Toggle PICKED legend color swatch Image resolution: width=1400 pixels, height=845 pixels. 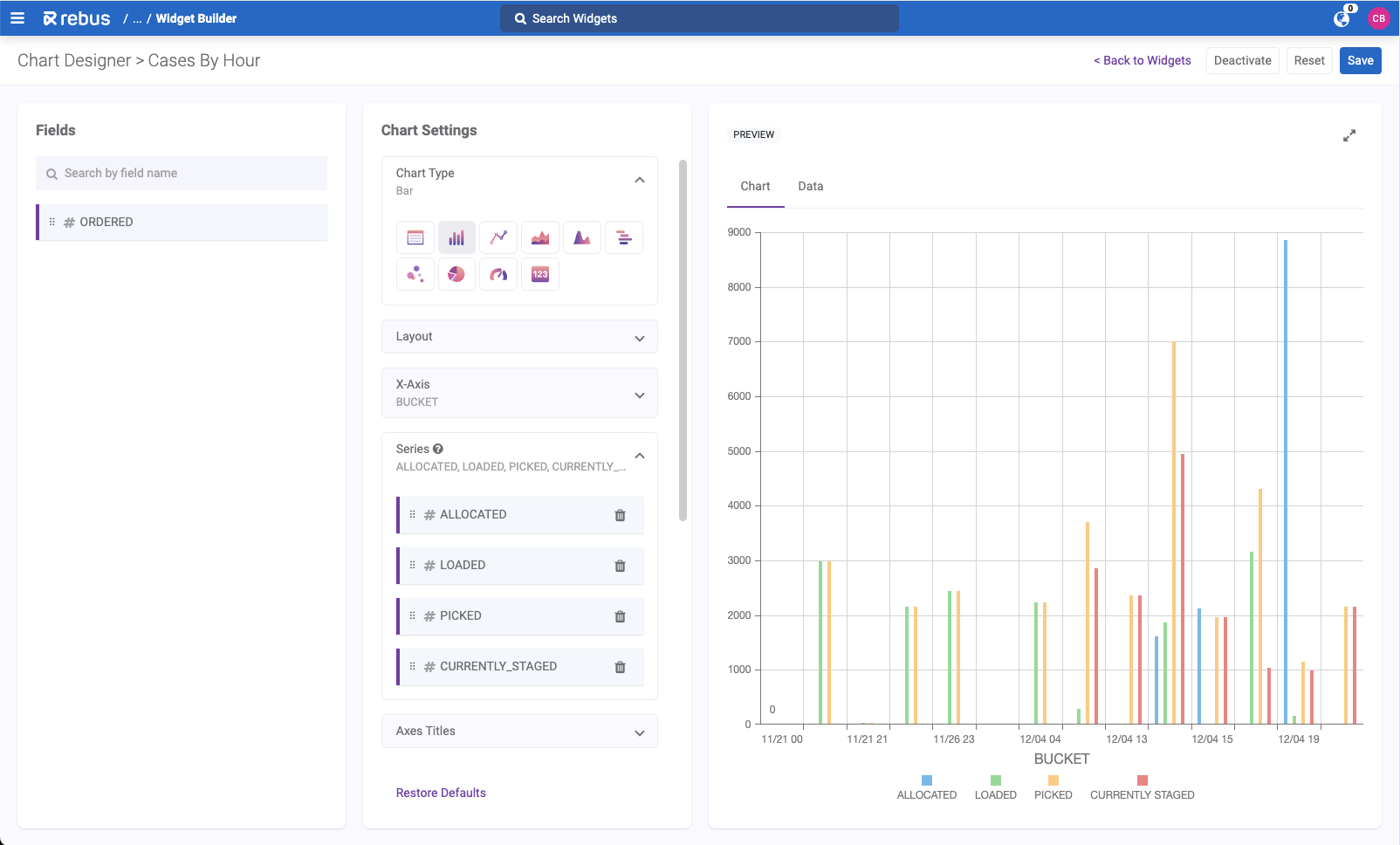click(x=1053, y=780)
